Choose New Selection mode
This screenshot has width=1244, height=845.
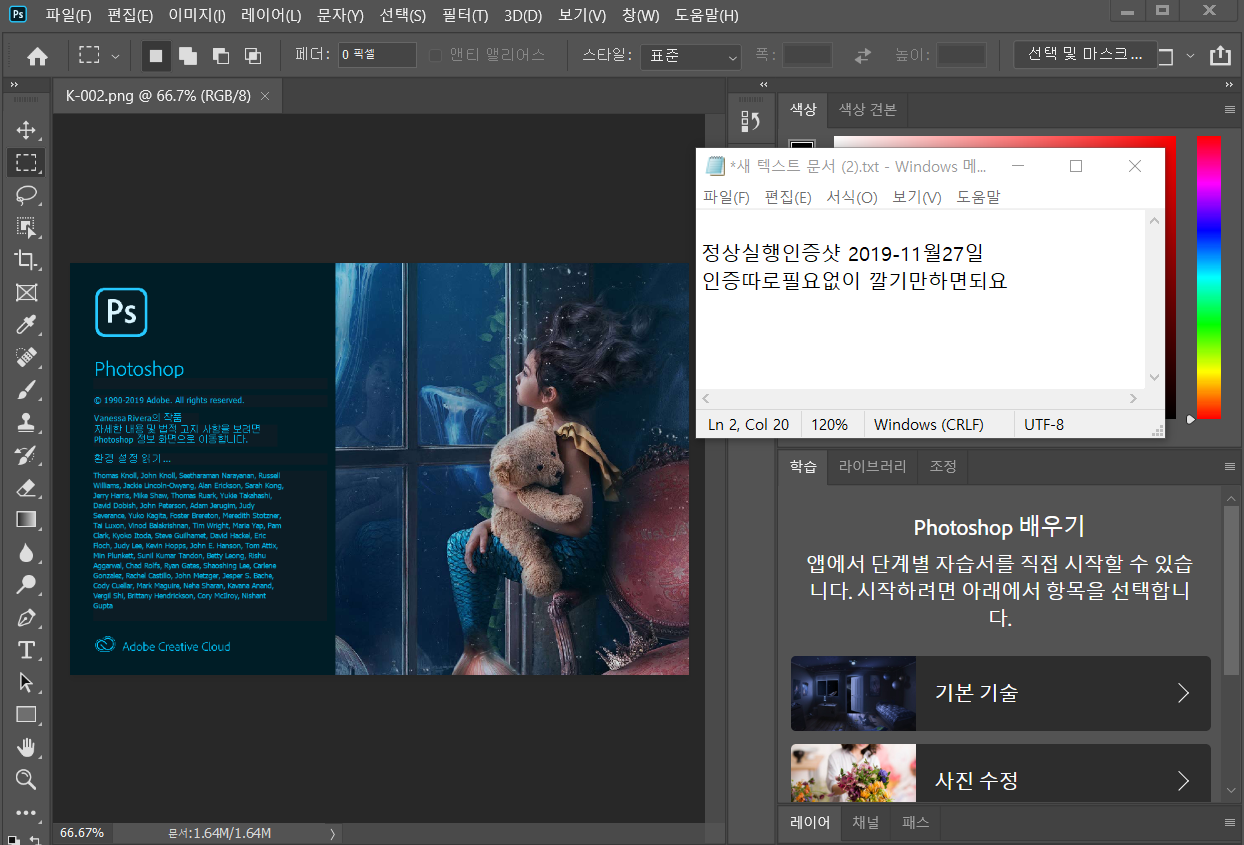[156, 56]
